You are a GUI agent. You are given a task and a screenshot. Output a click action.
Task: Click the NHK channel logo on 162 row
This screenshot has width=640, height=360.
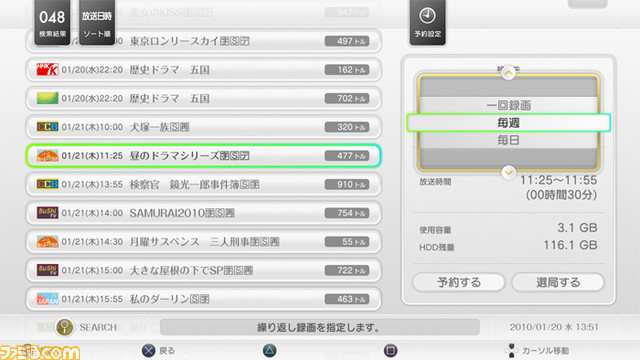(x=47, y=70)
